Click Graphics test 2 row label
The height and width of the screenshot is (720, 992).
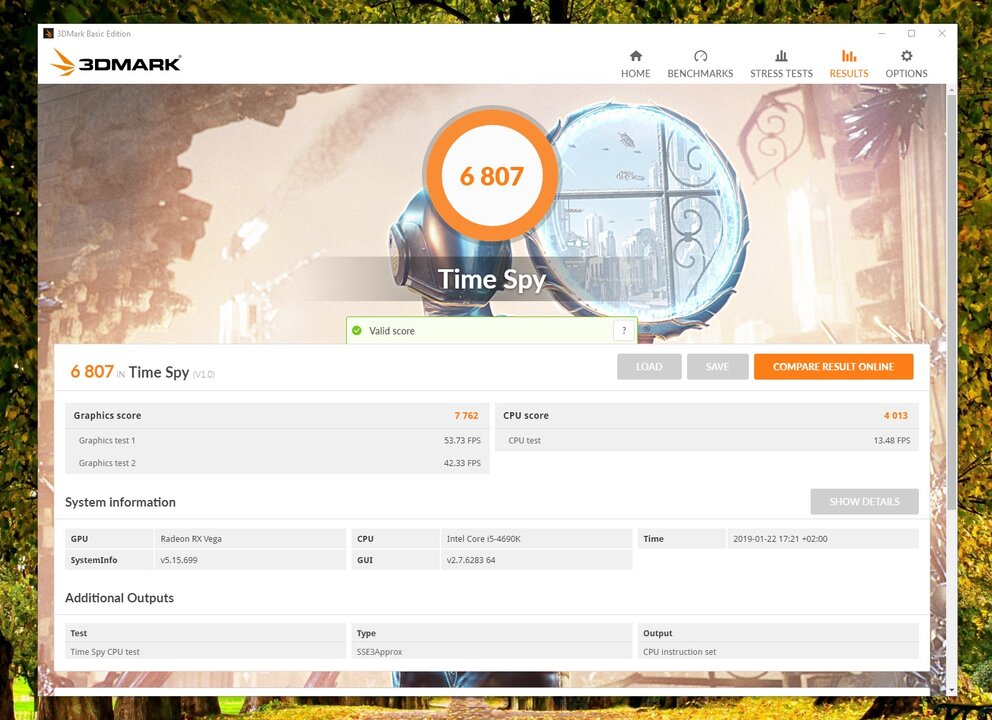[x=107, y=463]
